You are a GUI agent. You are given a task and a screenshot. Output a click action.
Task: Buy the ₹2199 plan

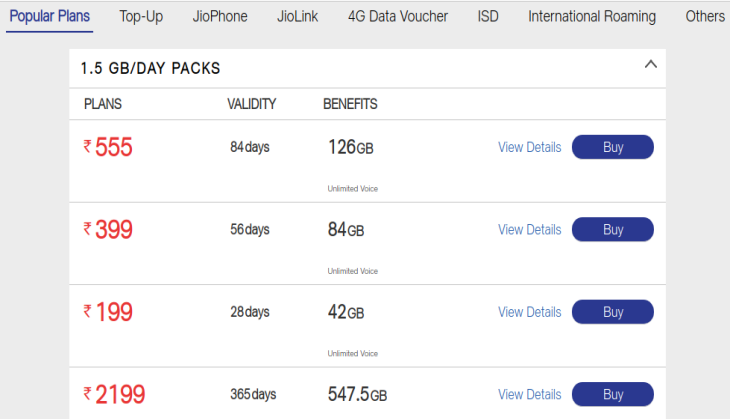click(x=613, y=394)
